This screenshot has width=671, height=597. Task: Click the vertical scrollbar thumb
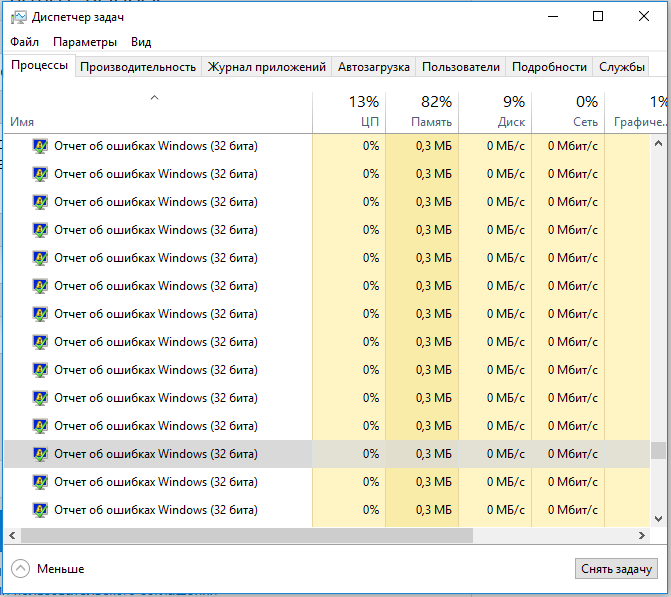tap(659, 450)
